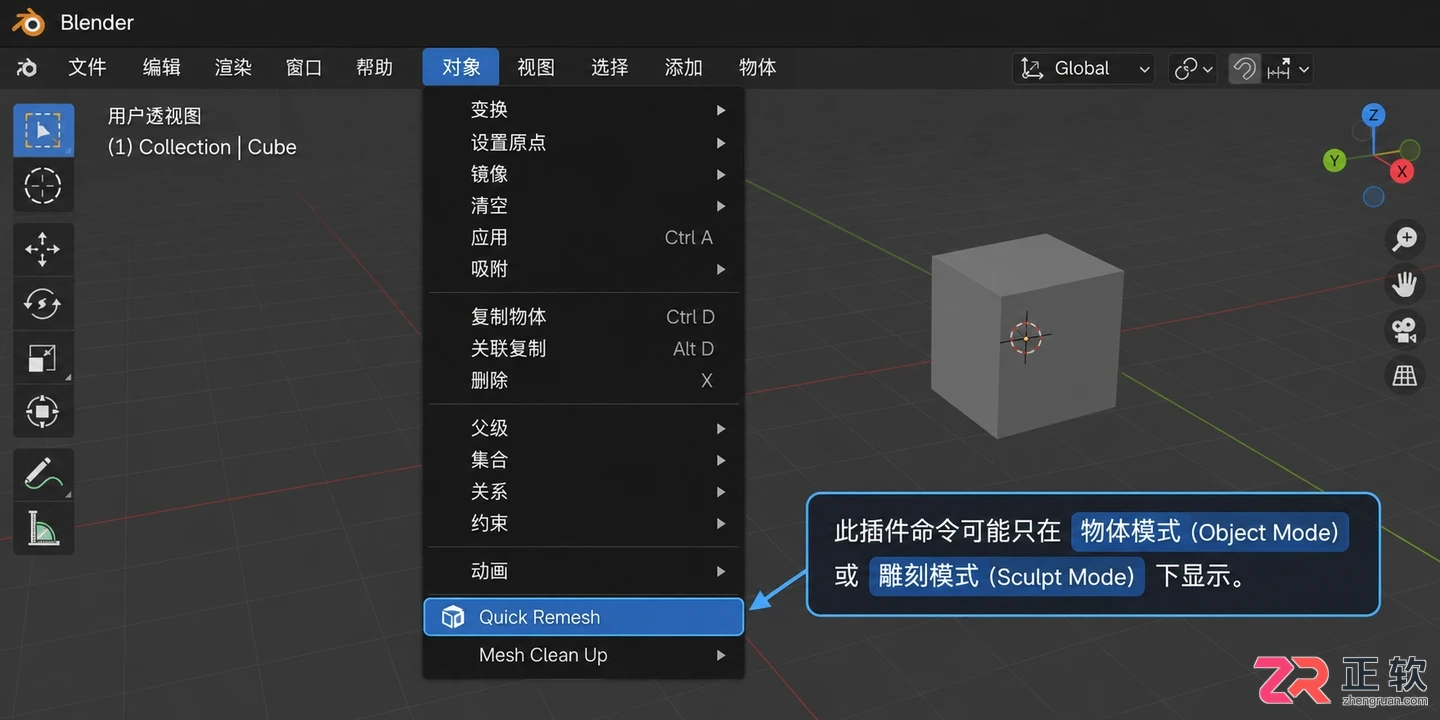Select the Transform tool

tap(43, 411)
